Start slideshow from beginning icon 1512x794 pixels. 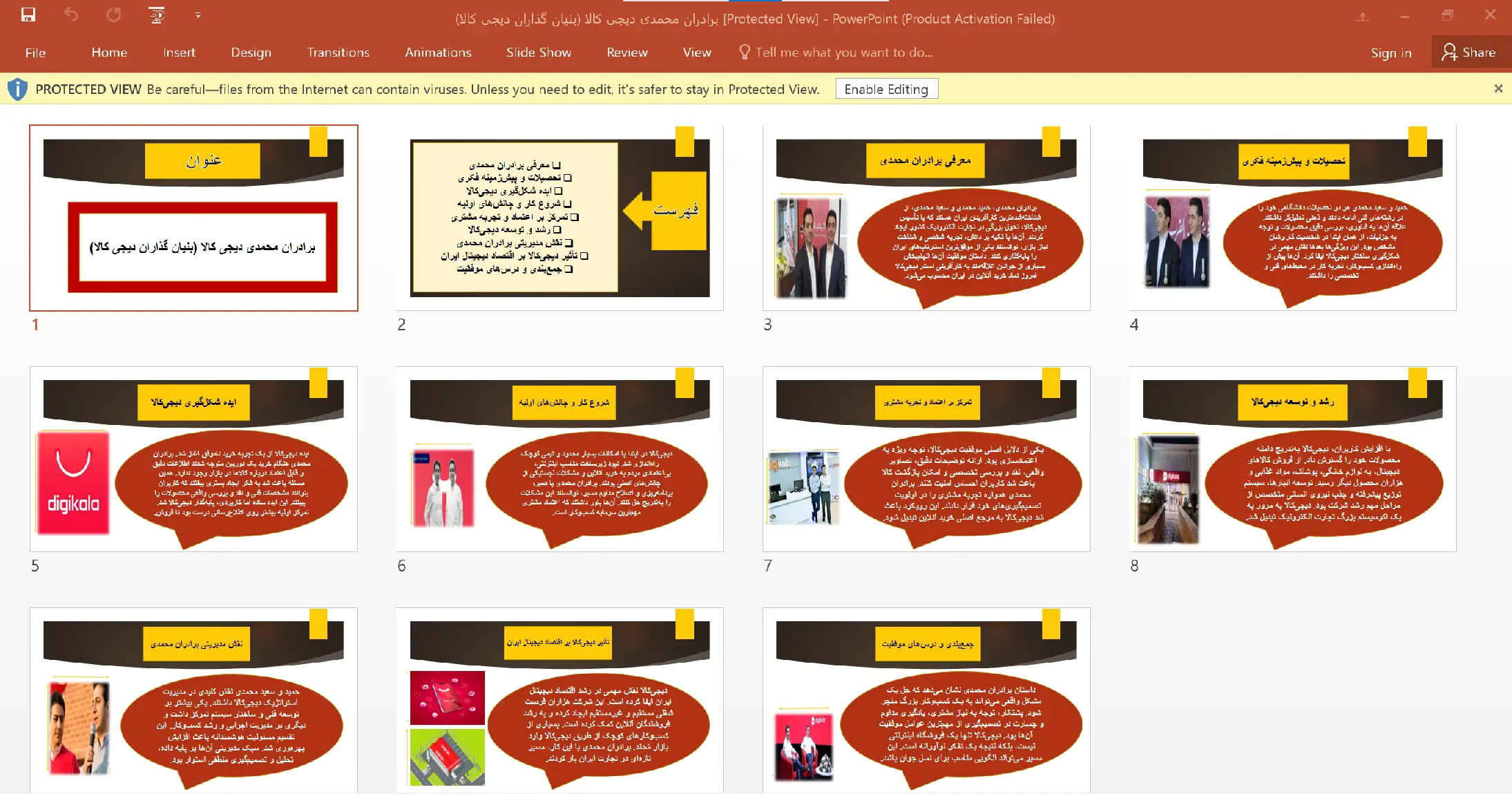(157, 15)
